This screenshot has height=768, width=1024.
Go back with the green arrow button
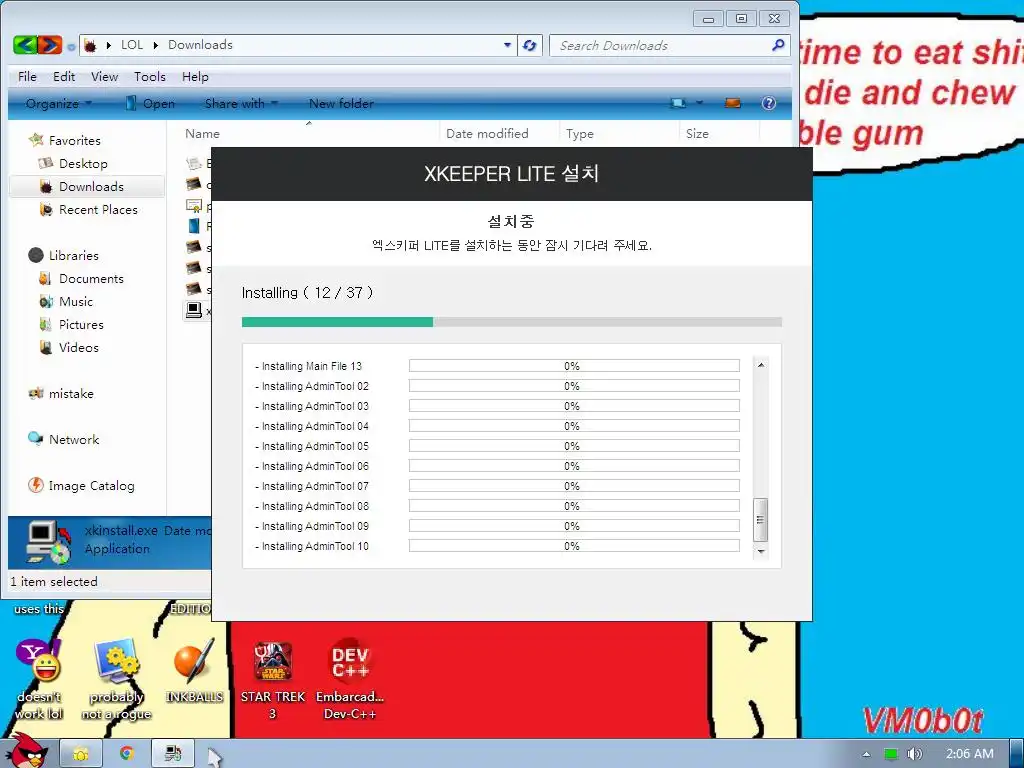click(x=24, y=45)
